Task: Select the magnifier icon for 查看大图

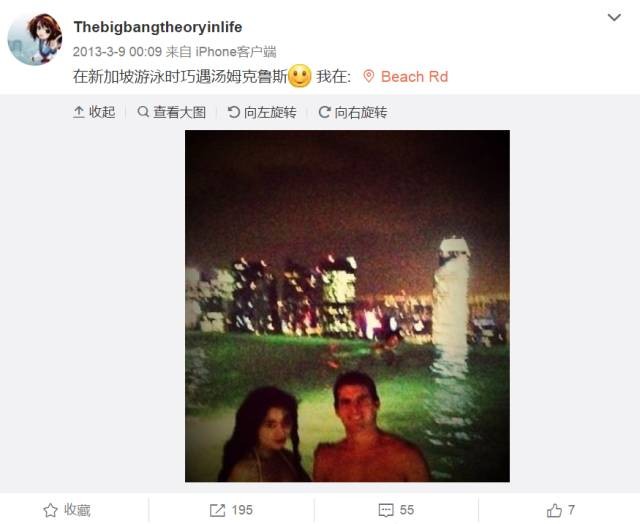Action: [143, 112]
